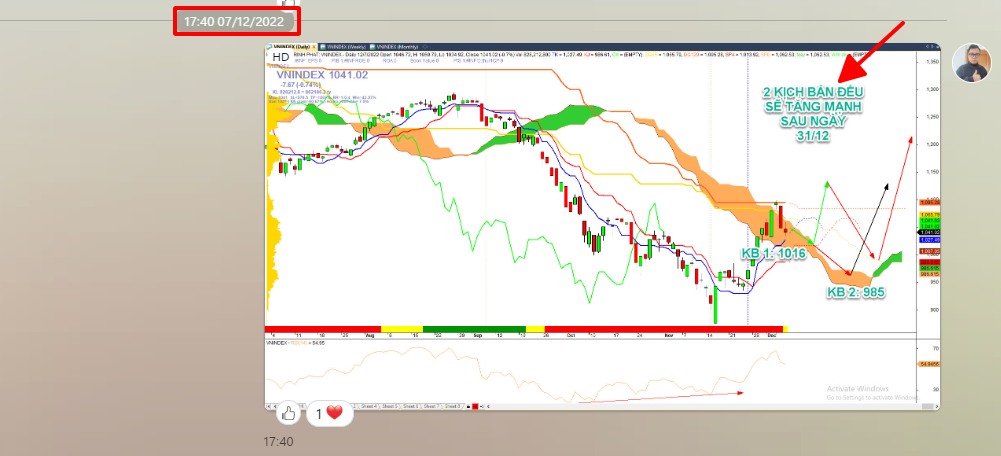
Task: Select the Sheet 5 tab in chart
Action: point(390,406)
